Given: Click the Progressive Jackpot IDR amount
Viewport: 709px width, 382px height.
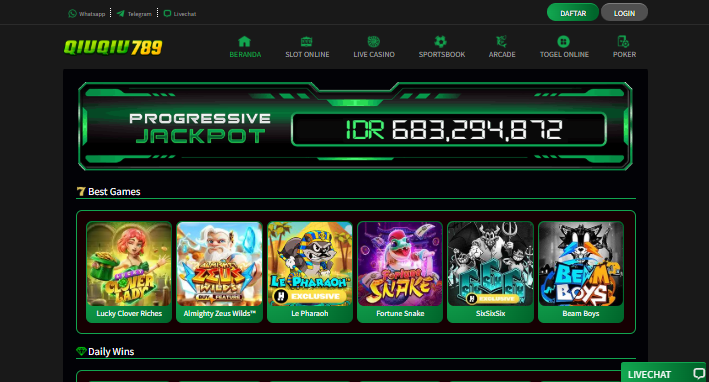Looking at the screenshot, I should [x=454, y=130].
